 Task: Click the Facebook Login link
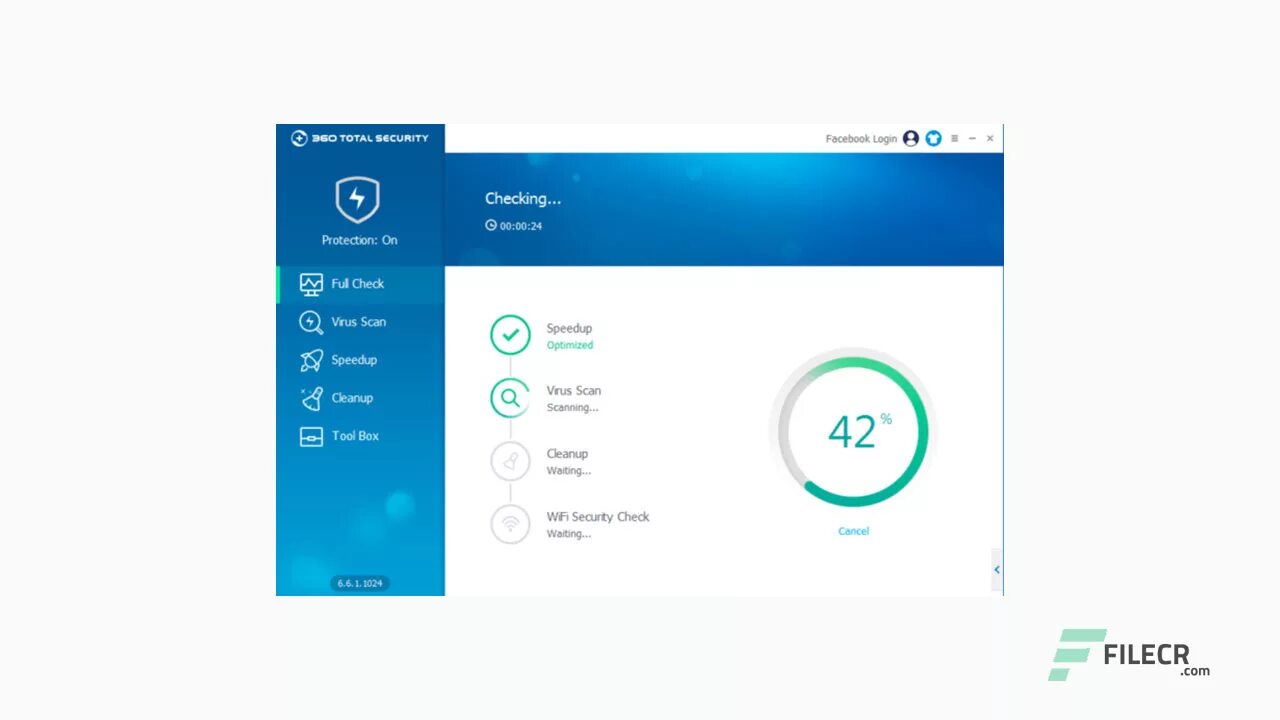(861, 139)
